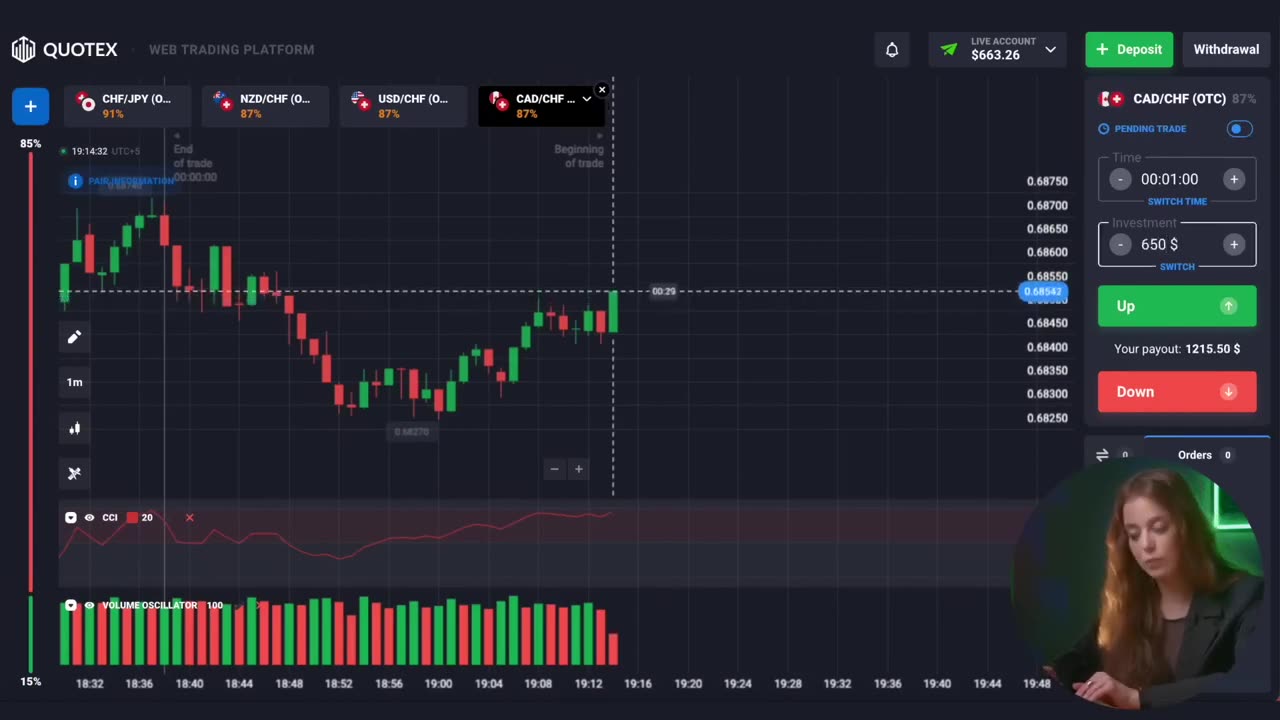Click the 15% sentiment label
The height and width of the screenshot is (720, 1280).
pyautogui.click(x=31, y=682)
